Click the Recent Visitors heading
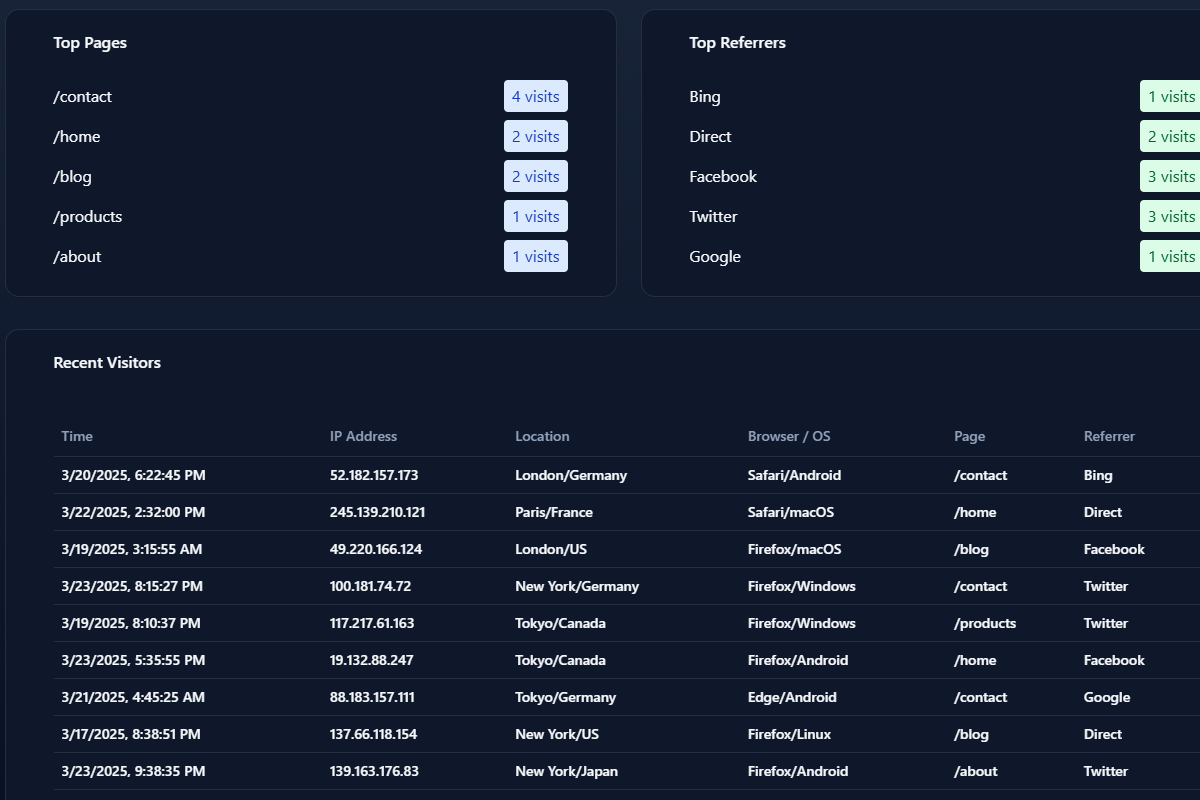The width and height of the screenshot is (1200, 800). (107, 363)
